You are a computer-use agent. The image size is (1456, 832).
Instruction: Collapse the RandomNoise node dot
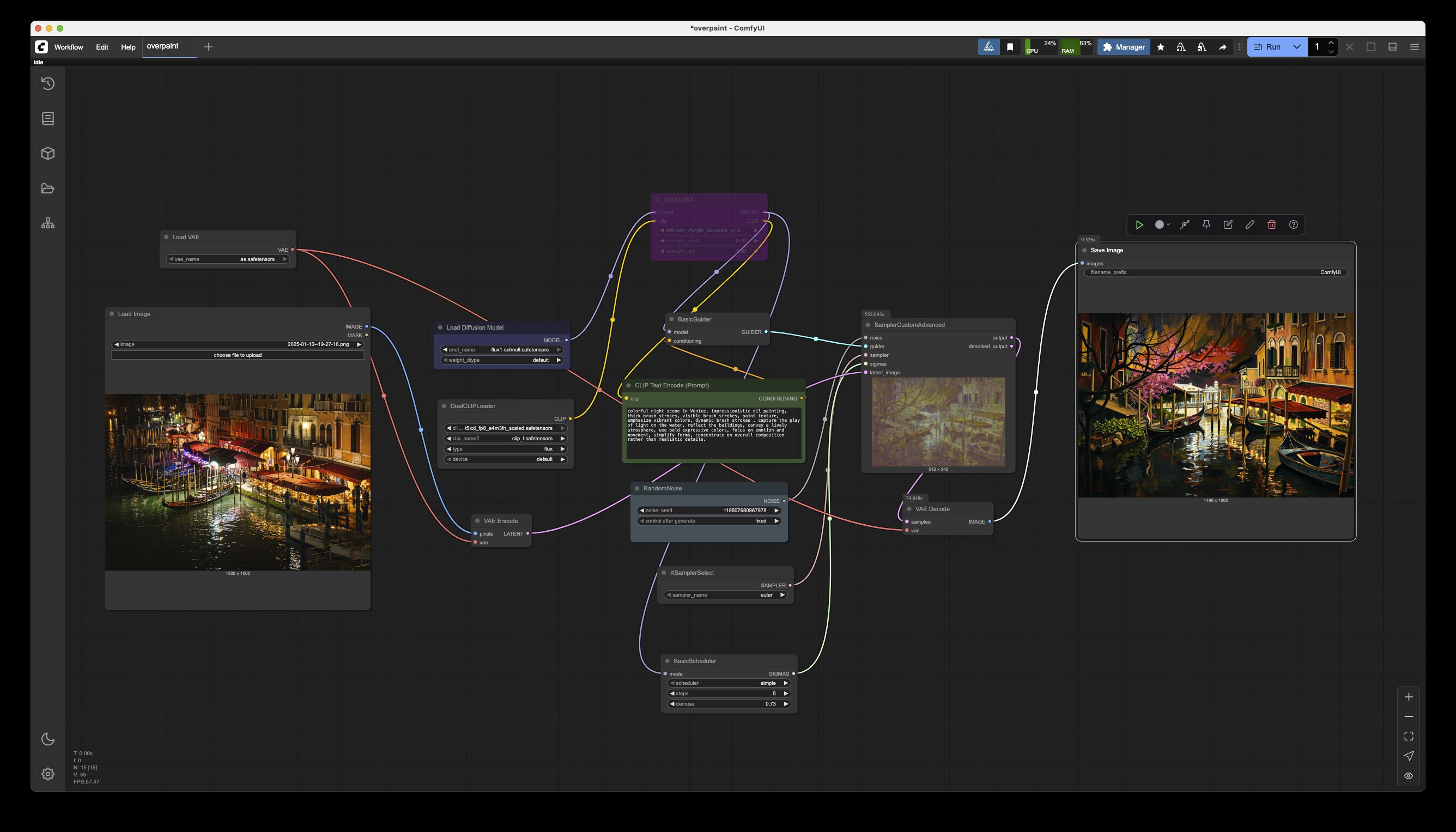coord(637,489)
